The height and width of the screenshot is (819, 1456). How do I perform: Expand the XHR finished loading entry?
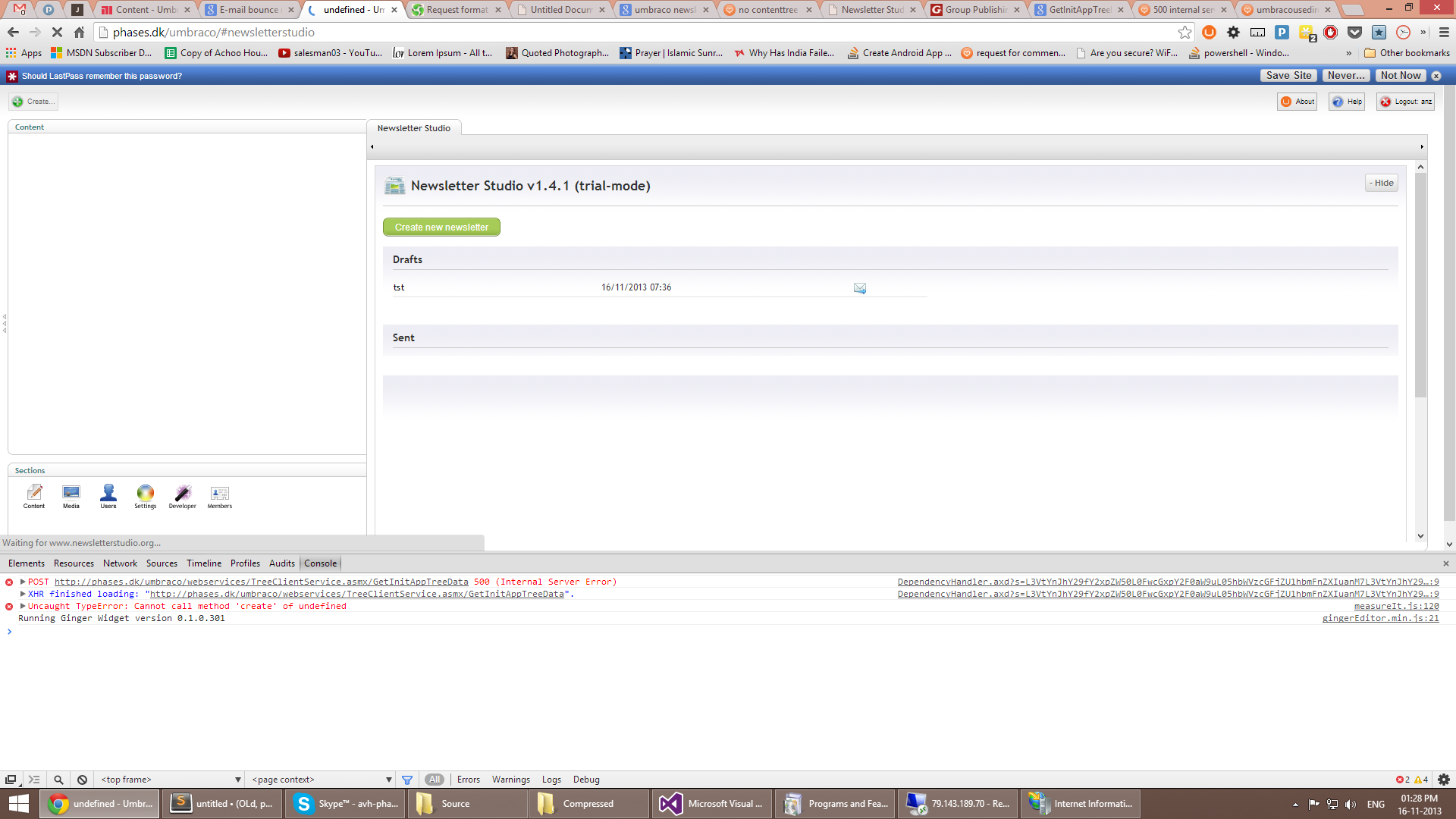[x=23, y=594]
